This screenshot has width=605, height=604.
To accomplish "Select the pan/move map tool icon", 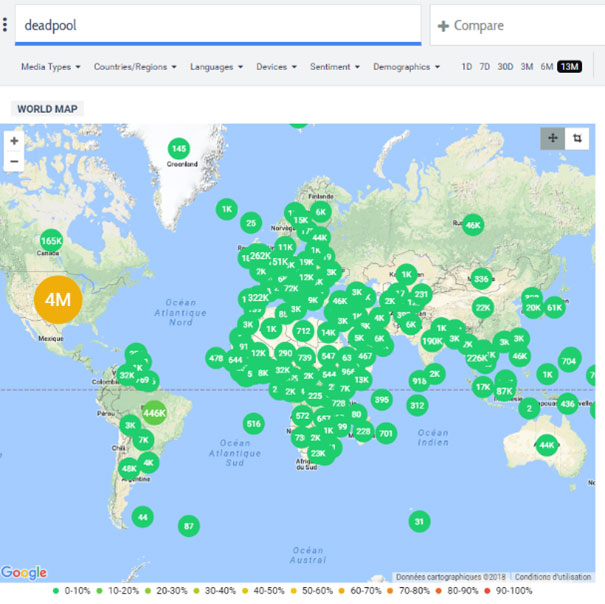I will pos(553,138).
